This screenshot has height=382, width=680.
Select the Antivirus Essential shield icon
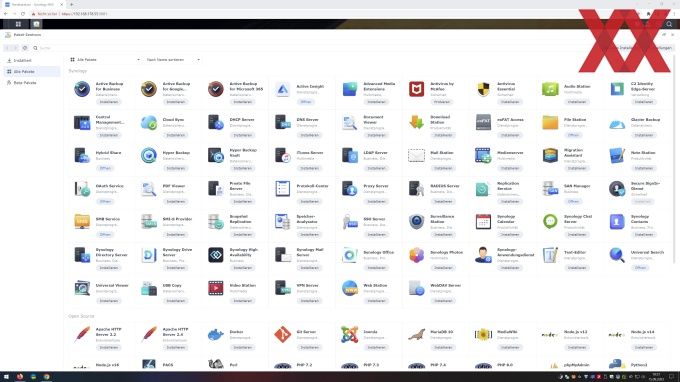click(483, 89)
